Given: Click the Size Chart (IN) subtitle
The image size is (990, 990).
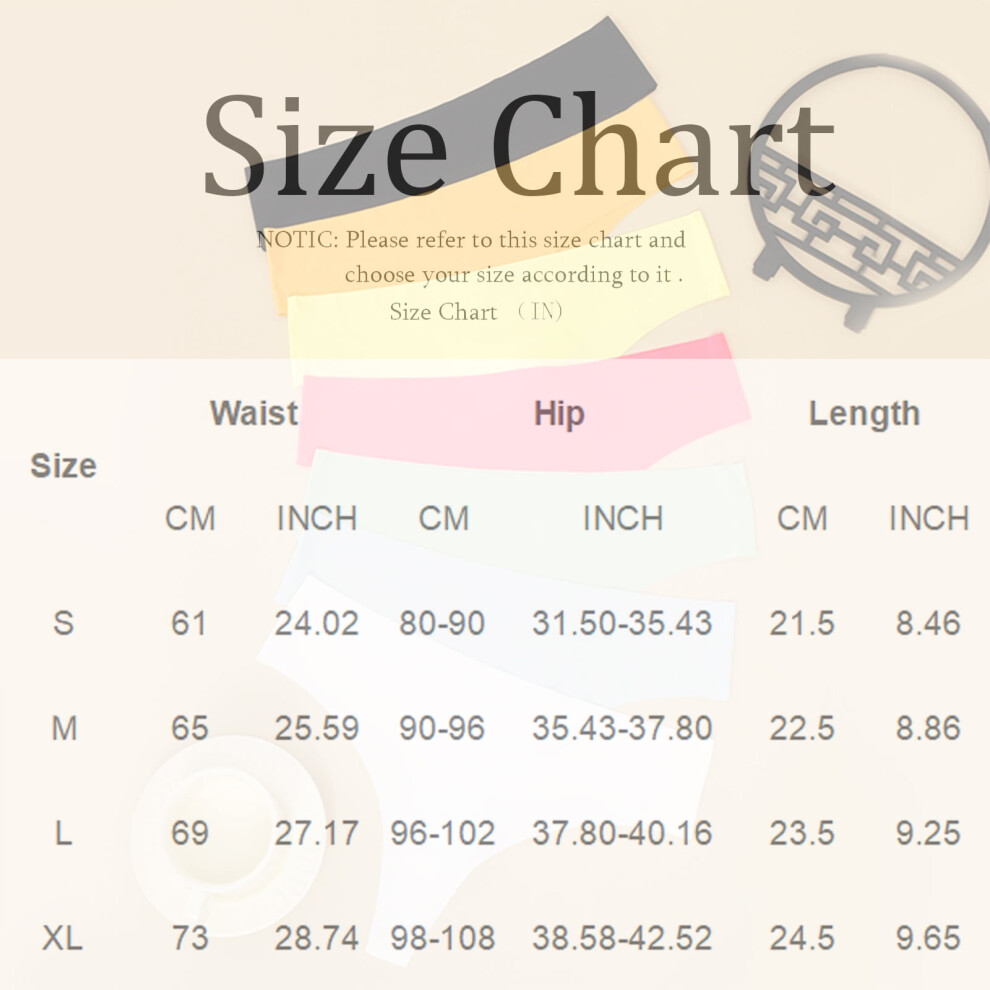Looking at the screenshot, I should point(475,311).
